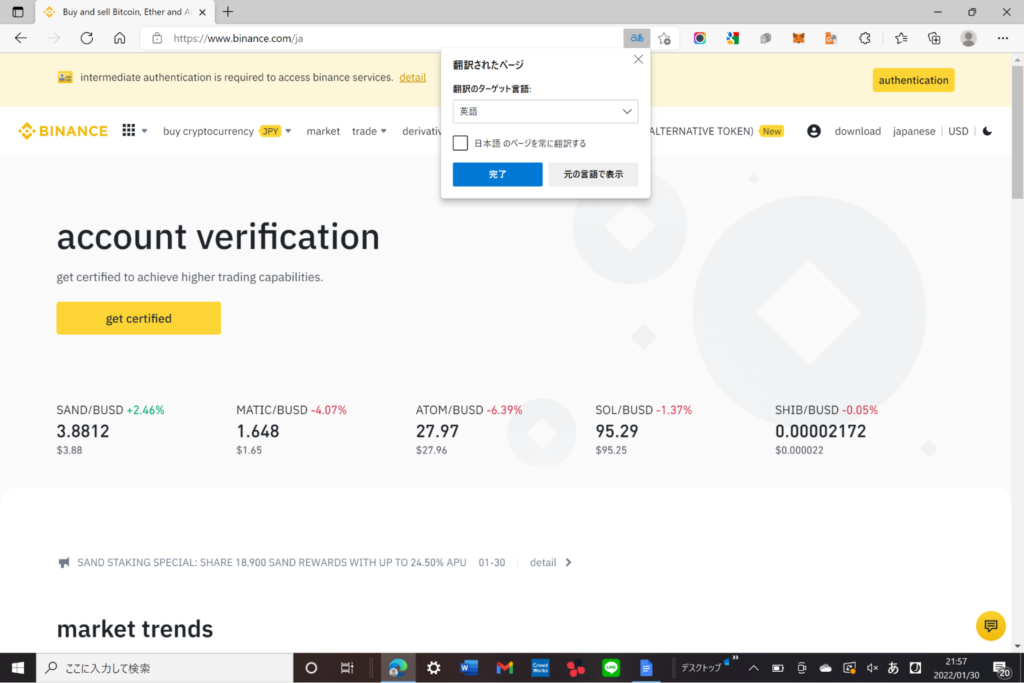Open browser collections icon
The image size is (1024, 683).
935,39
